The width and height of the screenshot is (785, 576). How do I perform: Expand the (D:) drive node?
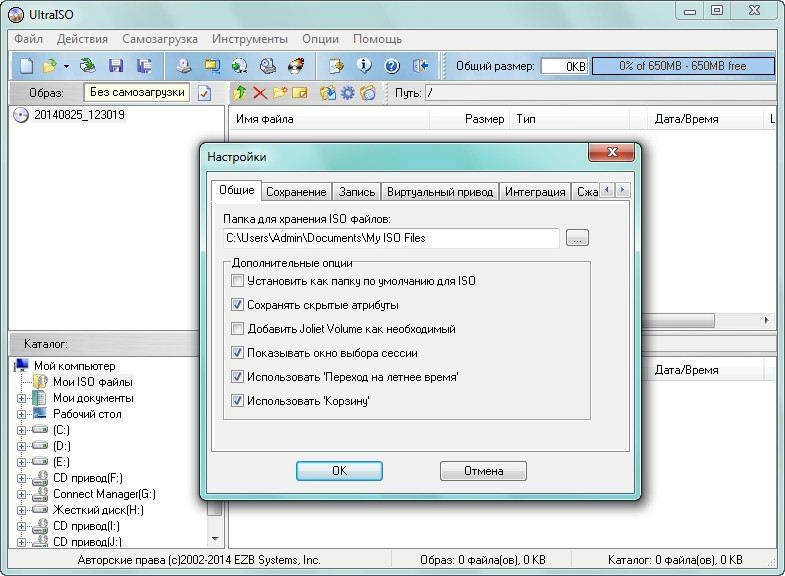pyautogui.click(x=21, y=447)
